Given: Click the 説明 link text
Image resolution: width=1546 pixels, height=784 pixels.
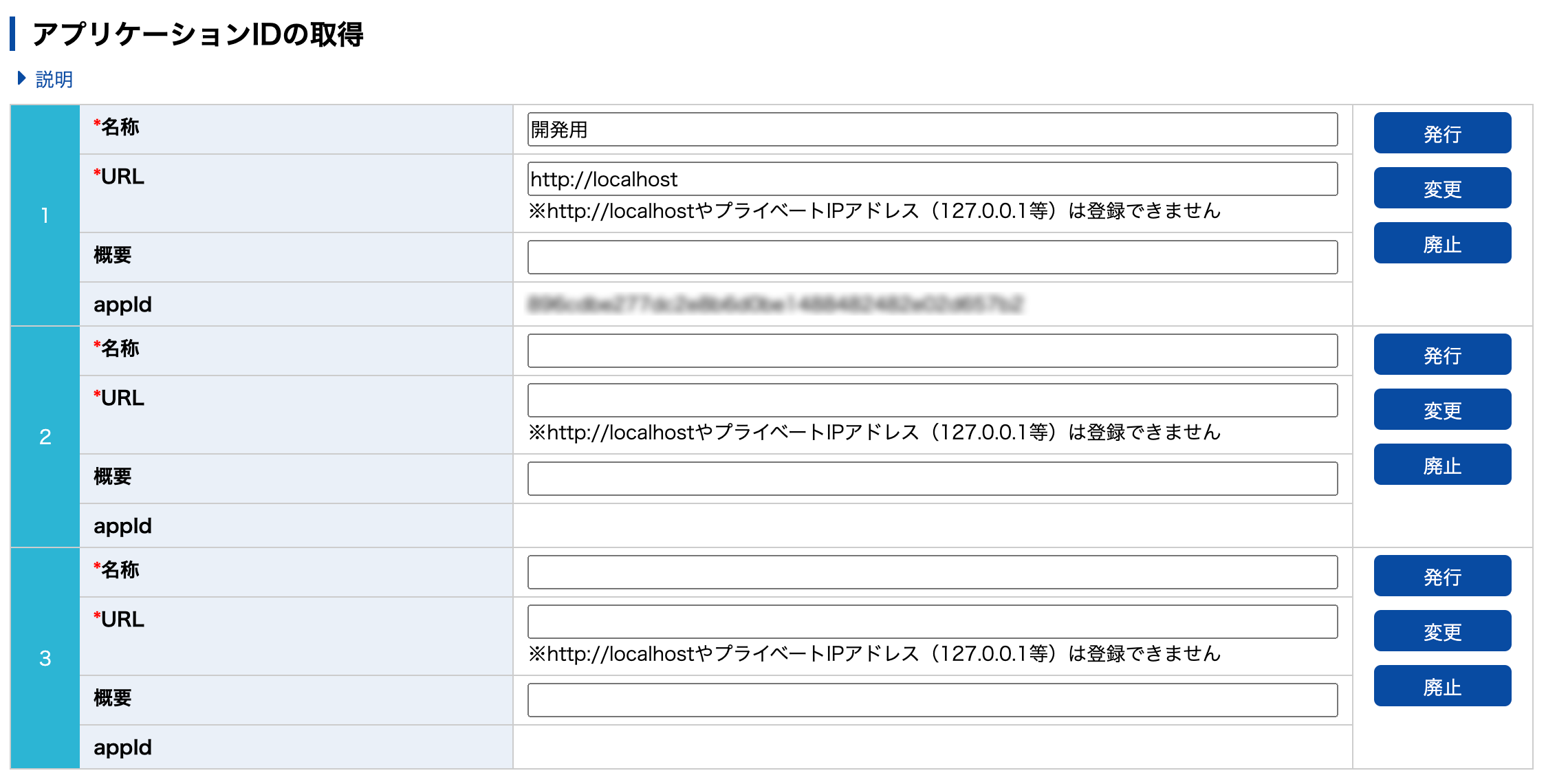Looking at the screenshot, I should (x=54, y=80).
